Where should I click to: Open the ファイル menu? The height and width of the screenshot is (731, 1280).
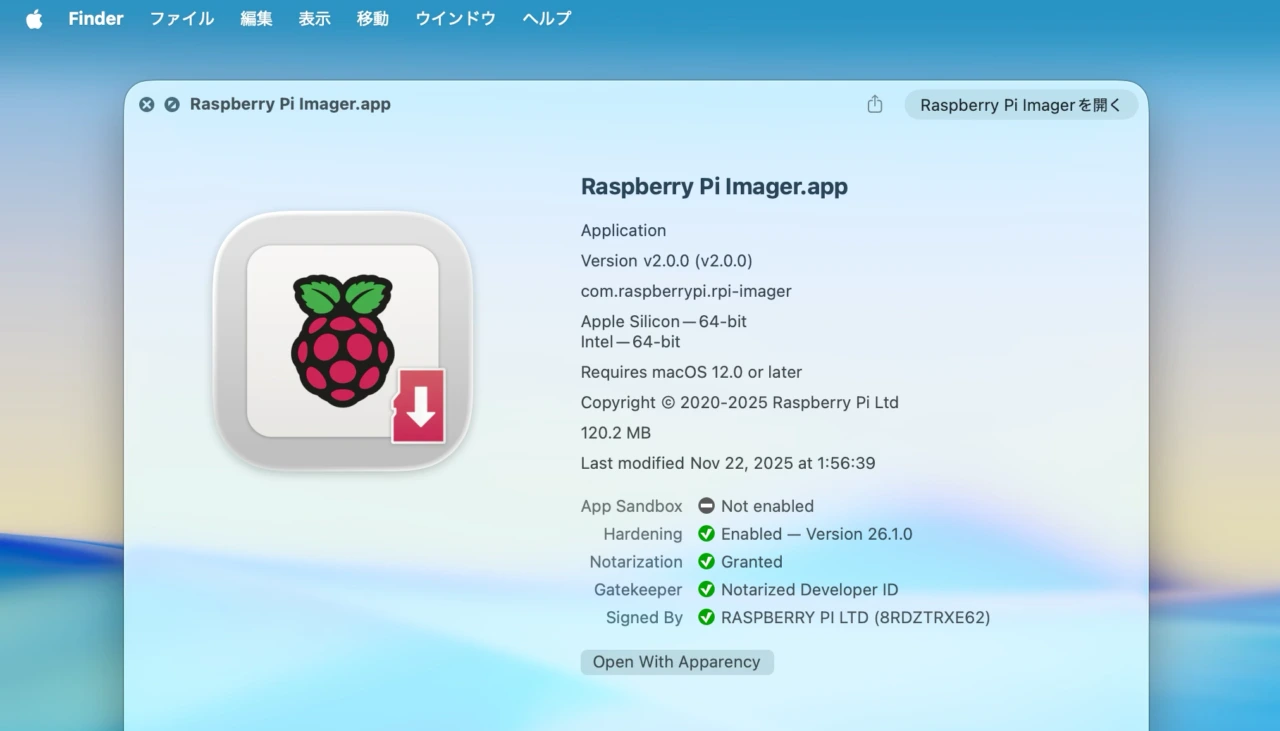tap(181, 18)
